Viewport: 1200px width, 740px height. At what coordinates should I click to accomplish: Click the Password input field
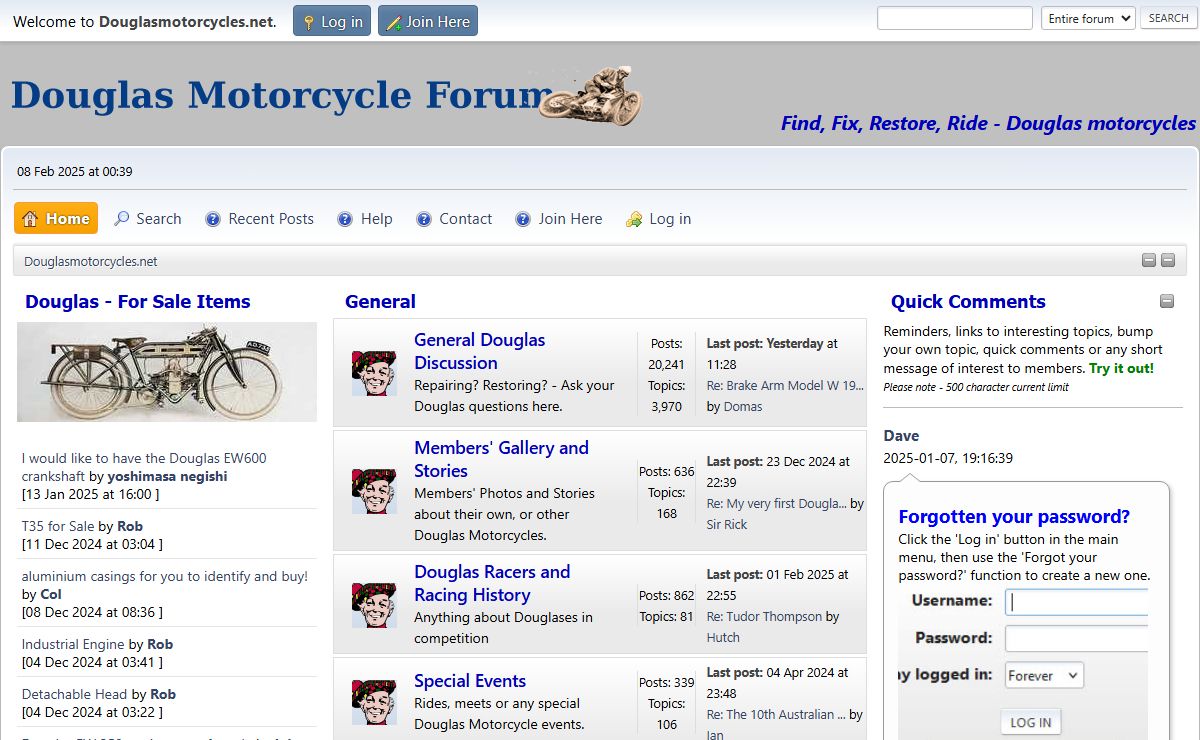pyautogui.click(x=1076, y=639)
